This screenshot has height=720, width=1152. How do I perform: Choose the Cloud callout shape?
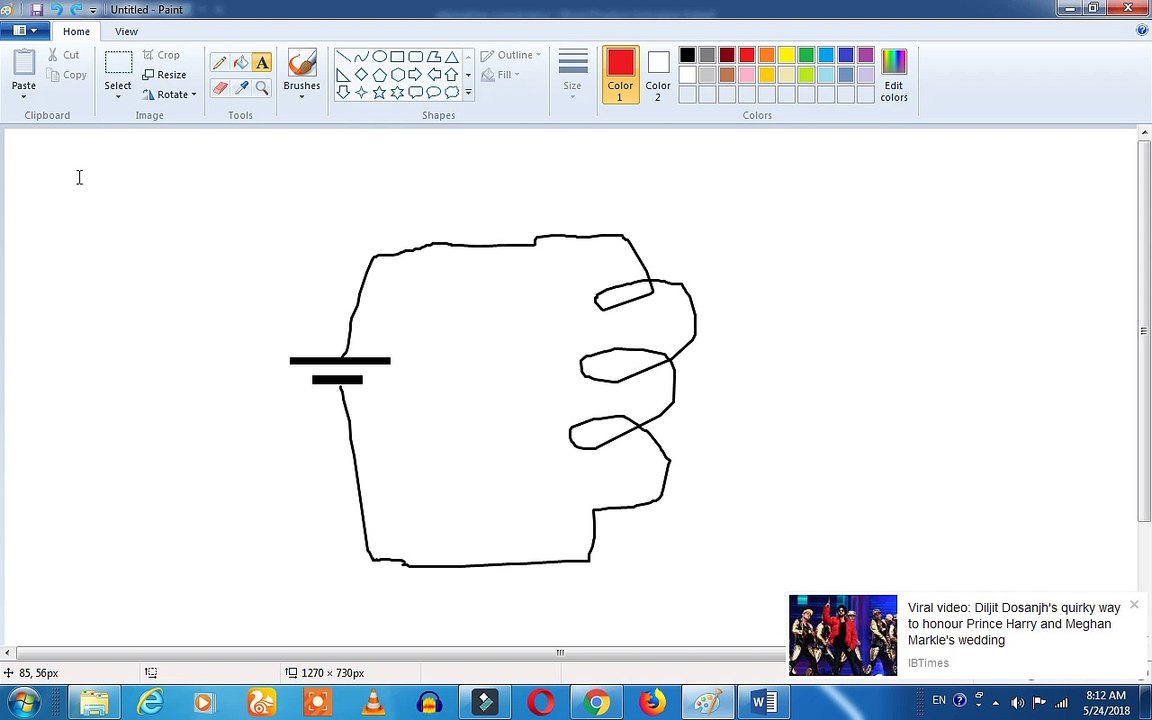pyautogui.click(x=451, y=92)
